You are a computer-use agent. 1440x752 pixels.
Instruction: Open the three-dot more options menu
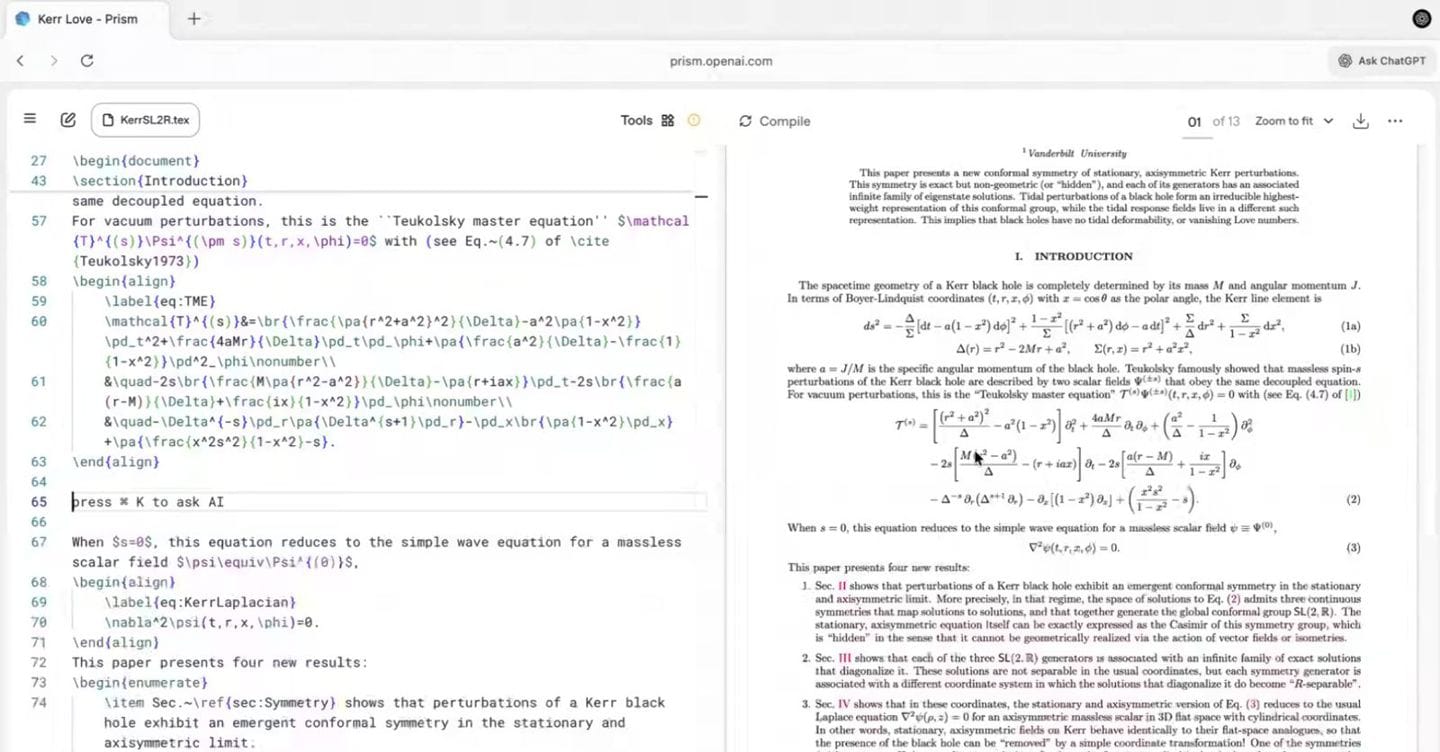coord(1395,121)
